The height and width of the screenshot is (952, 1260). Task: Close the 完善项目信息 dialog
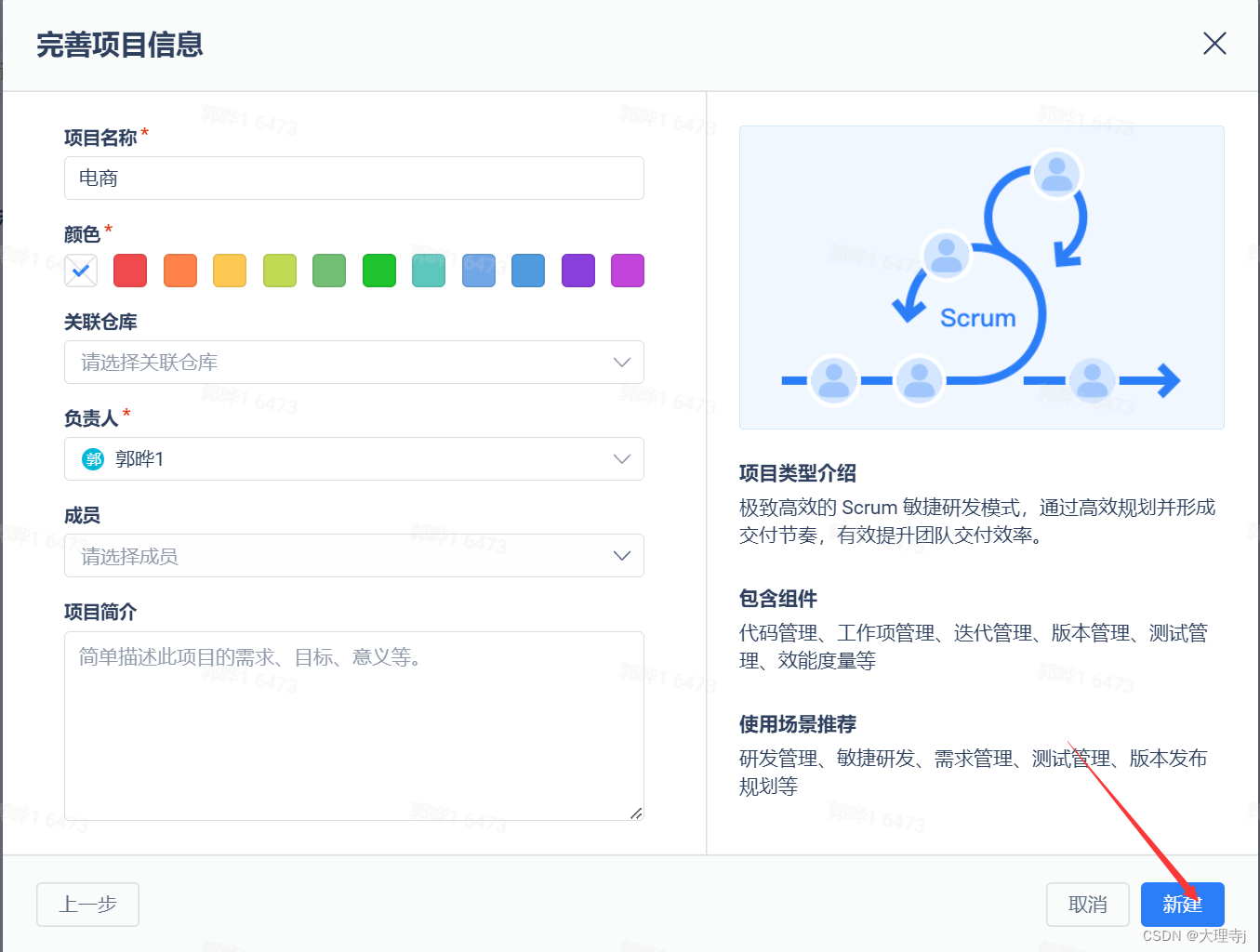1214,44
